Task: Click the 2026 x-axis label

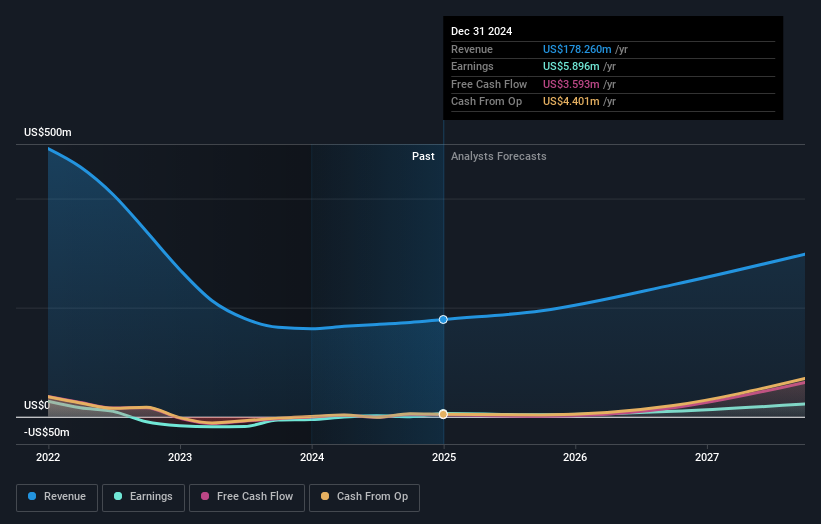Action: pyautogui.click(x=575, y=457)
